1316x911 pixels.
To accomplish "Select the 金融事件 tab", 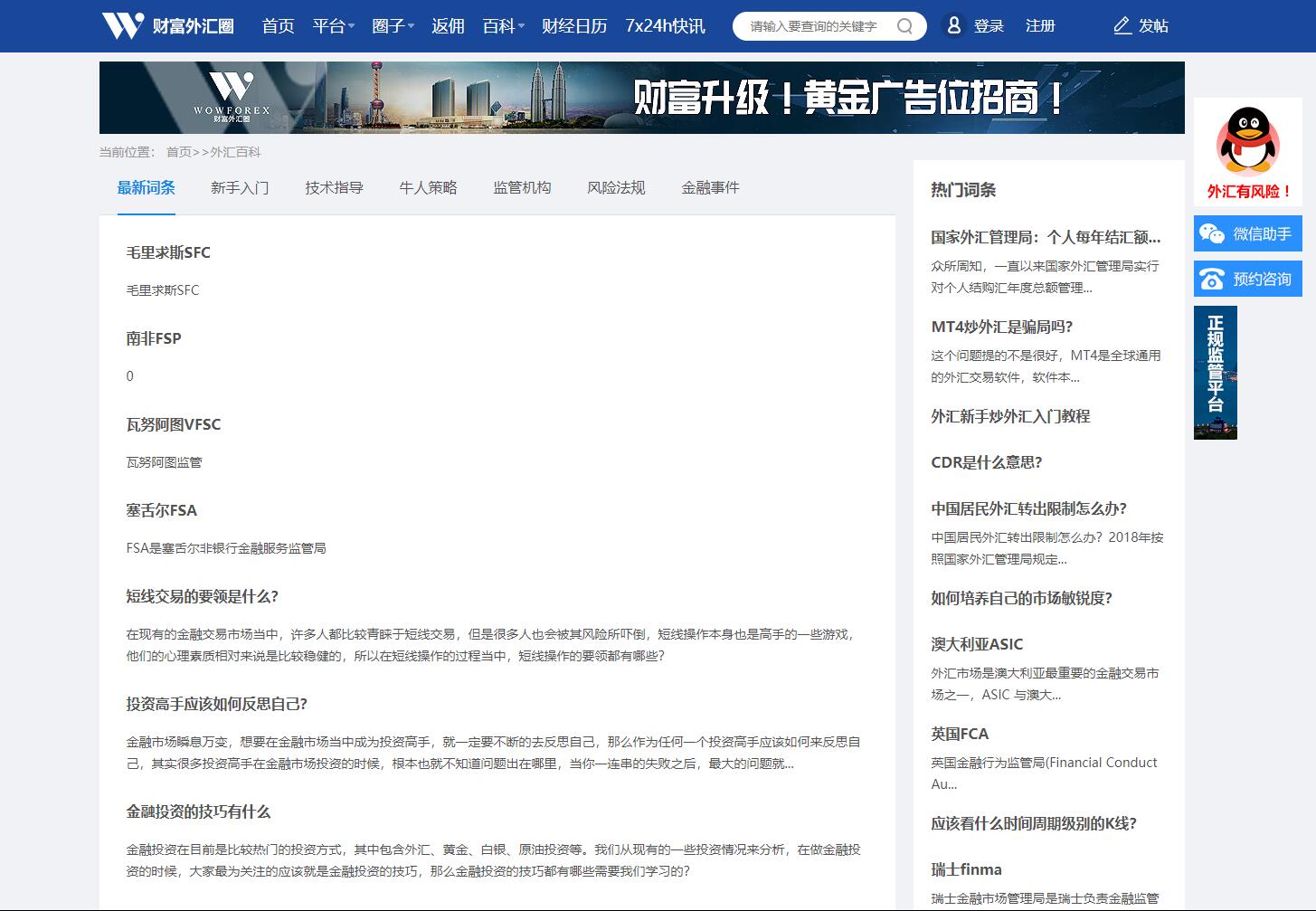I will 710,188.
